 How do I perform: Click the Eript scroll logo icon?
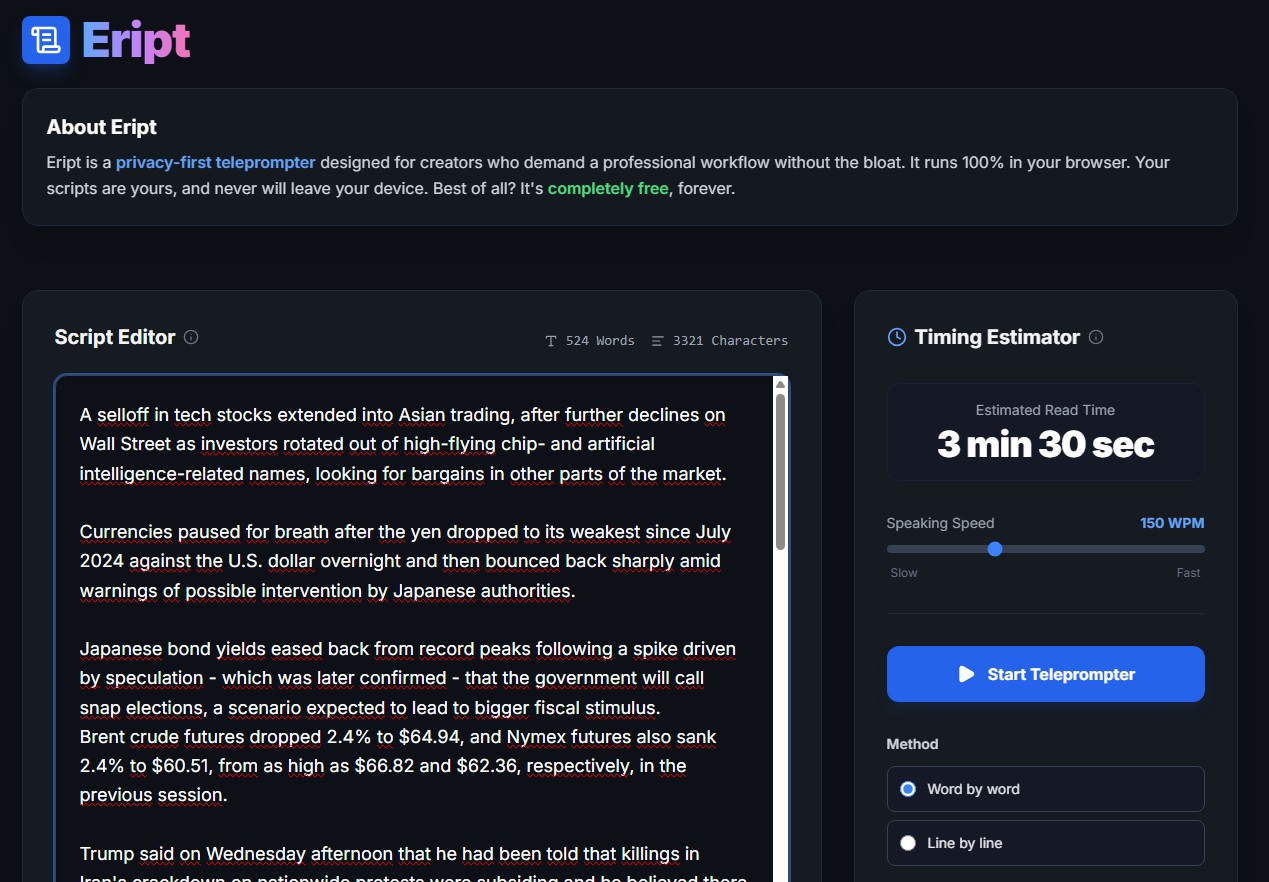46,40
